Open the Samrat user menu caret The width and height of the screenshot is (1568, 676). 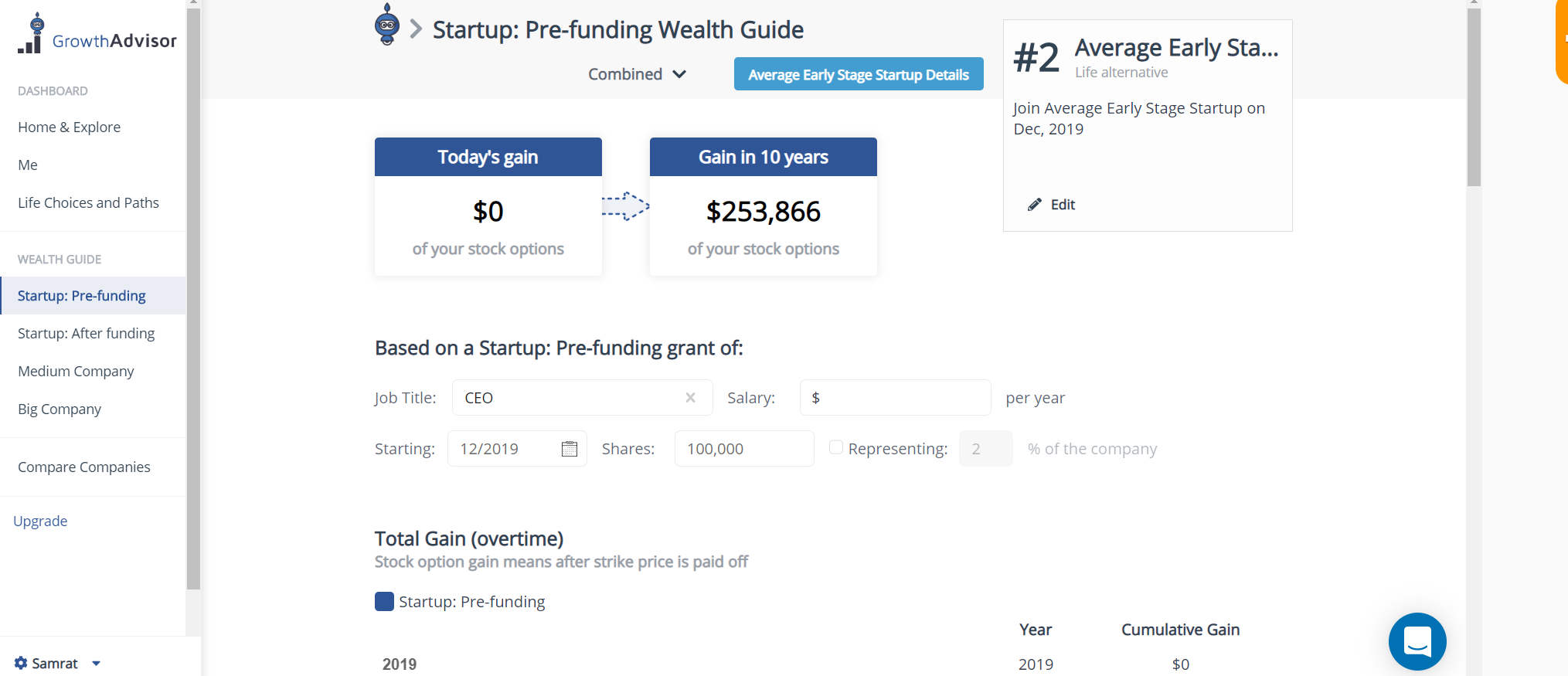tap(96, 663)
